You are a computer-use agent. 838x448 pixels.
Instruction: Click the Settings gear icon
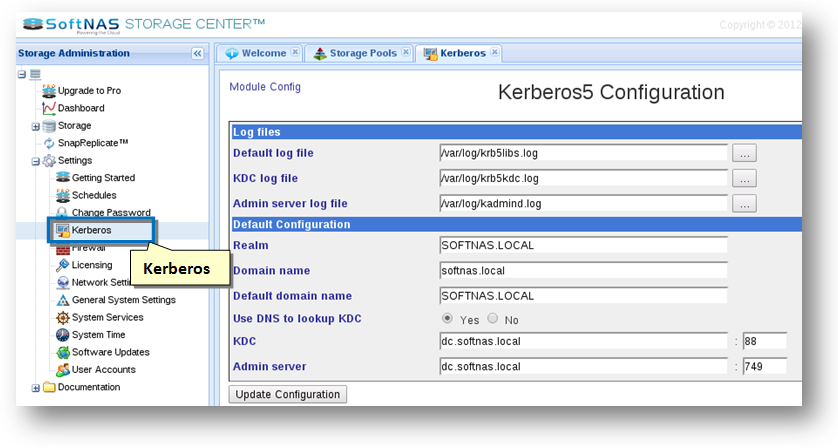coord(49,160)
